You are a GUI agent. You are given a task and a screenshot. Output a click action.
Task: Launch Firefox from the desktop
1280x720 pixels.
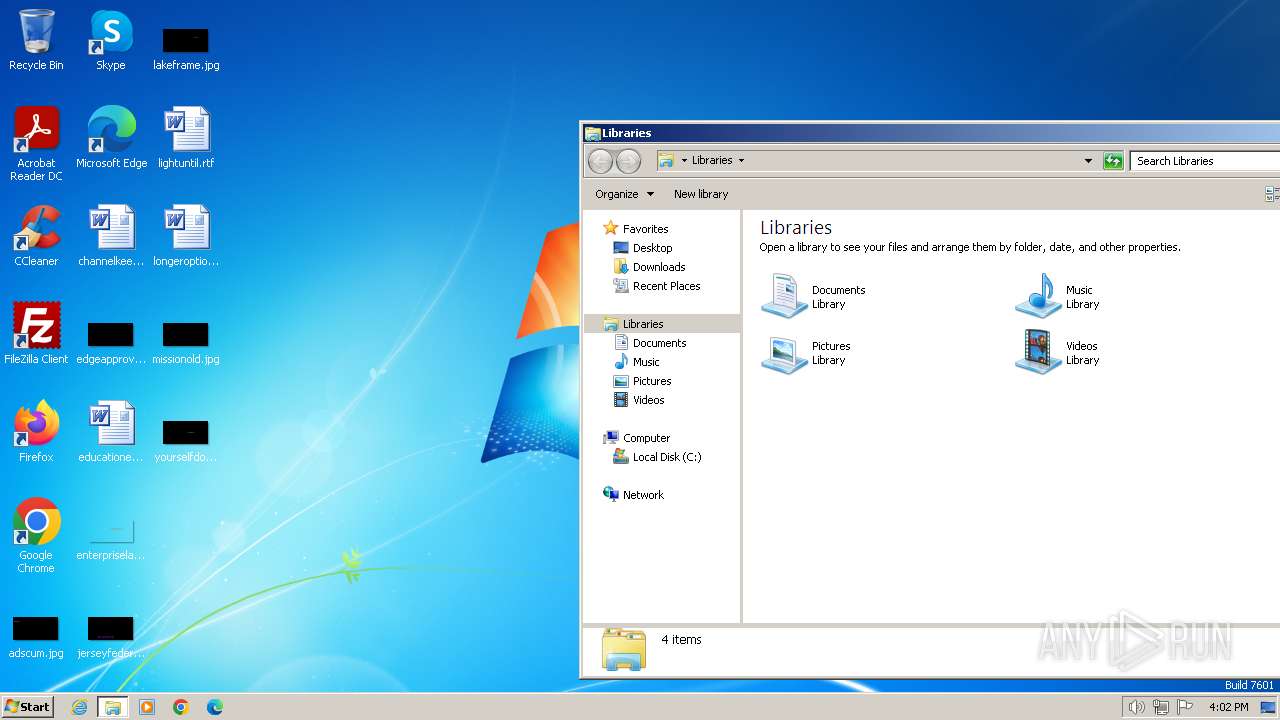pyautogui.click(x=36, y=432)
